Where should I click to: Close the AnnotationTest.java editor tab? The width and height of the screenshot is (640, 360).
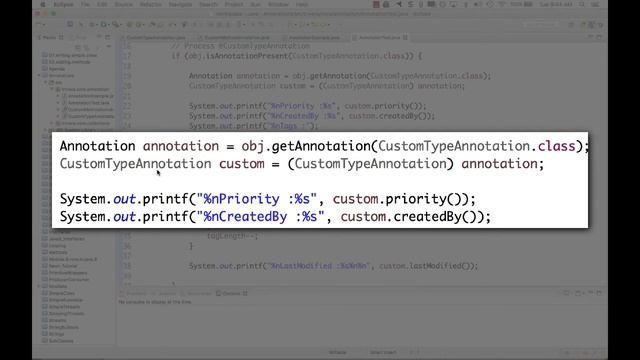[405, 38]
